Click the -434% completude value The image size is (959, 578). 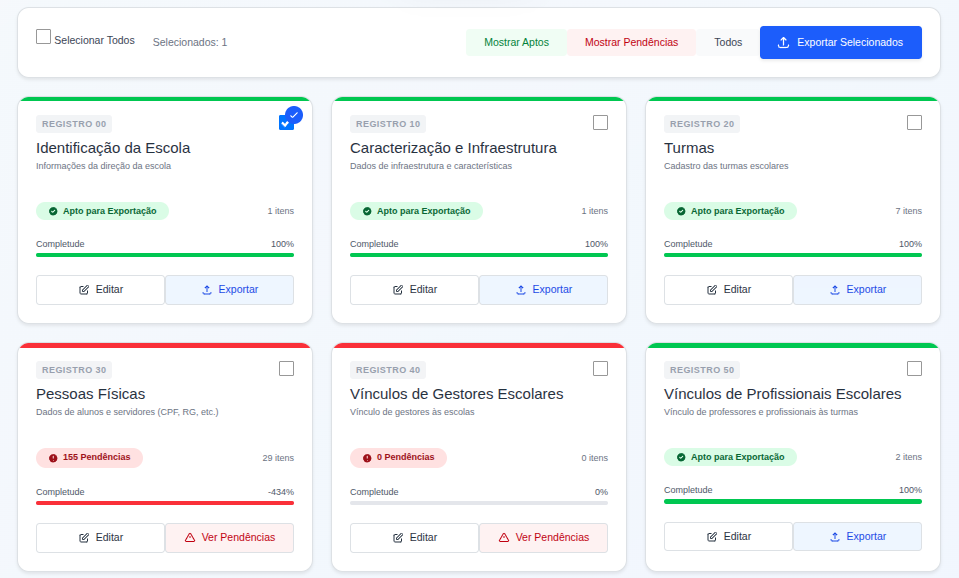point(281,492)
